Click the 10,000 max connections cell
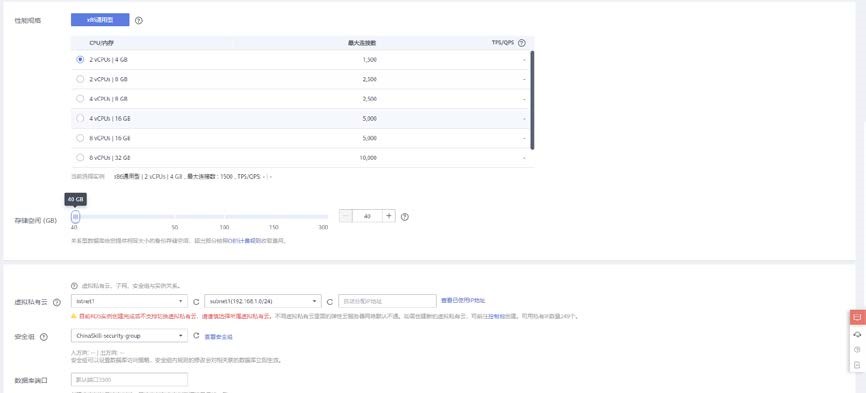866x393 pixels. (368, 158)
